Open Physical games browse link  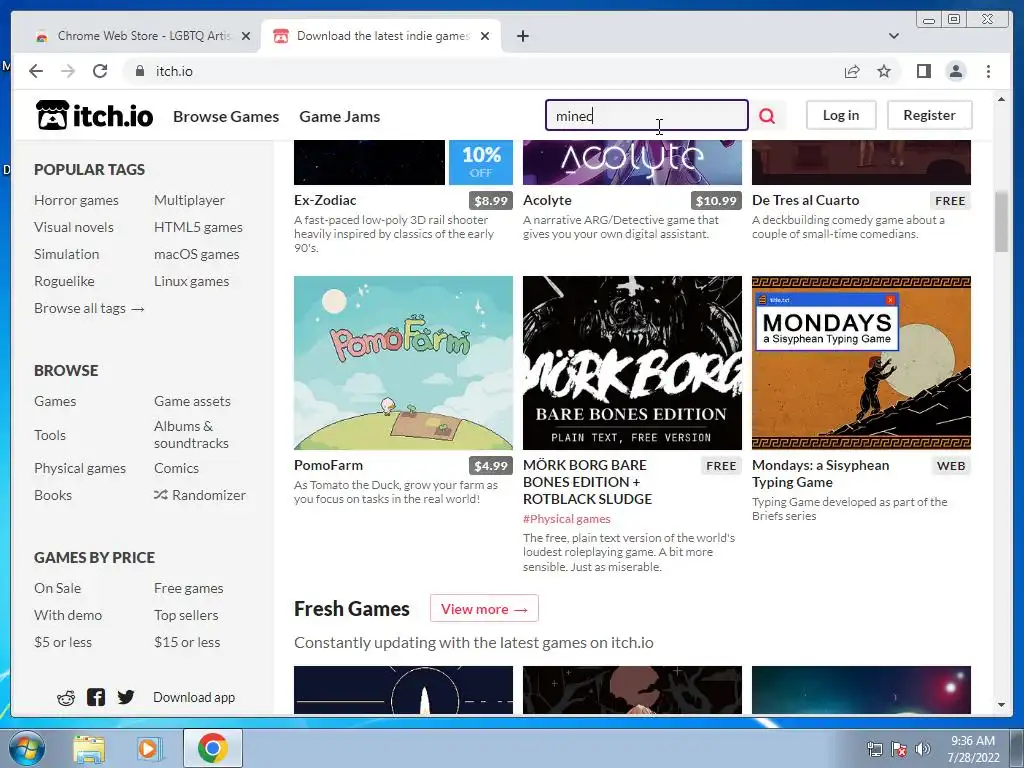point(80,468)
